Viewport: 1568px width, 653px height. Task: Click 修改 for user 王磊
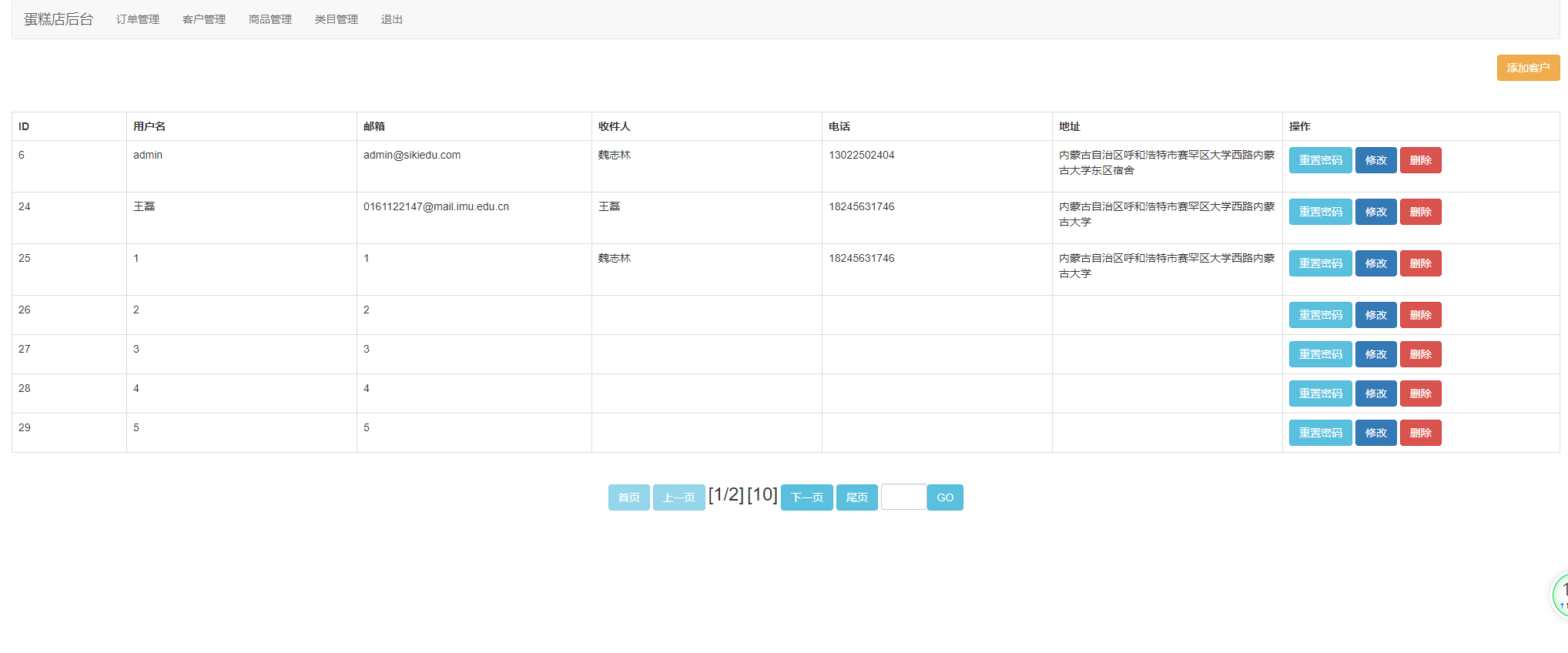(1375, 212)
